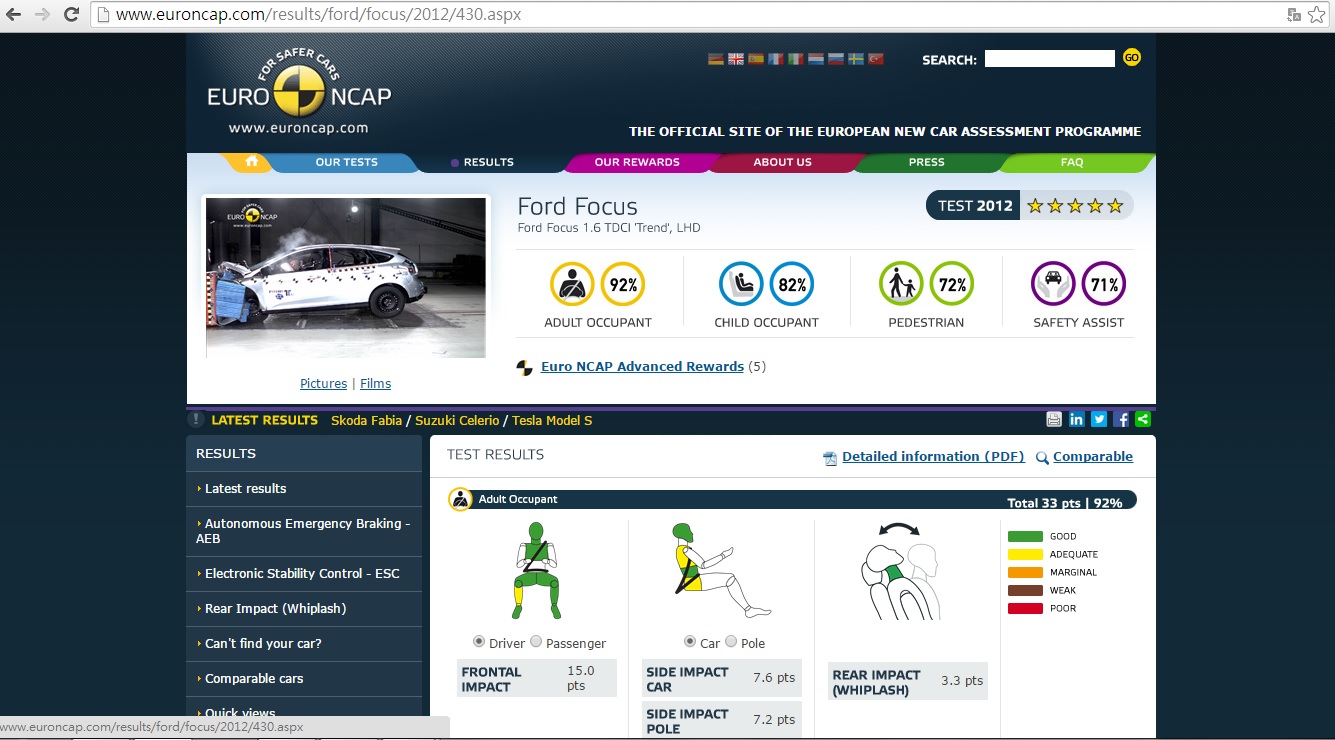
Task: Bookmark this page with the star
Action: pos(1318,15)
